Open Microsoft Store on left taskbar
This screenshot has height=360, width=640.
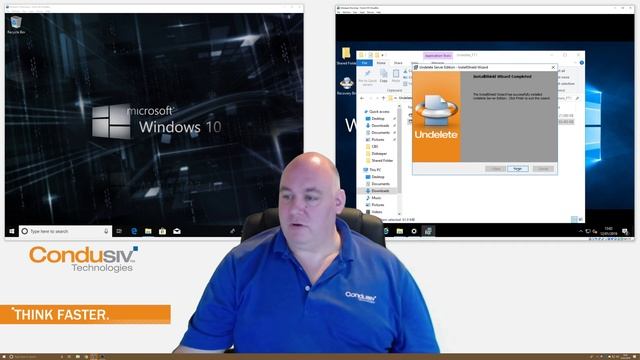162,231
